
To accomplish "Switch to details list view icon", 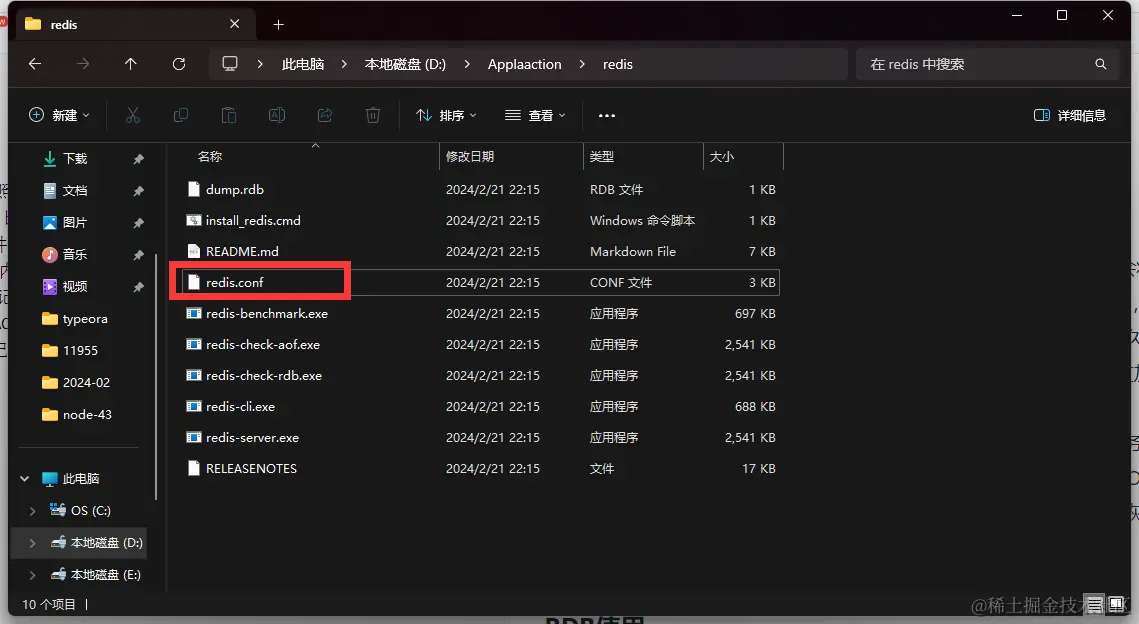I will pos(1095,604).
